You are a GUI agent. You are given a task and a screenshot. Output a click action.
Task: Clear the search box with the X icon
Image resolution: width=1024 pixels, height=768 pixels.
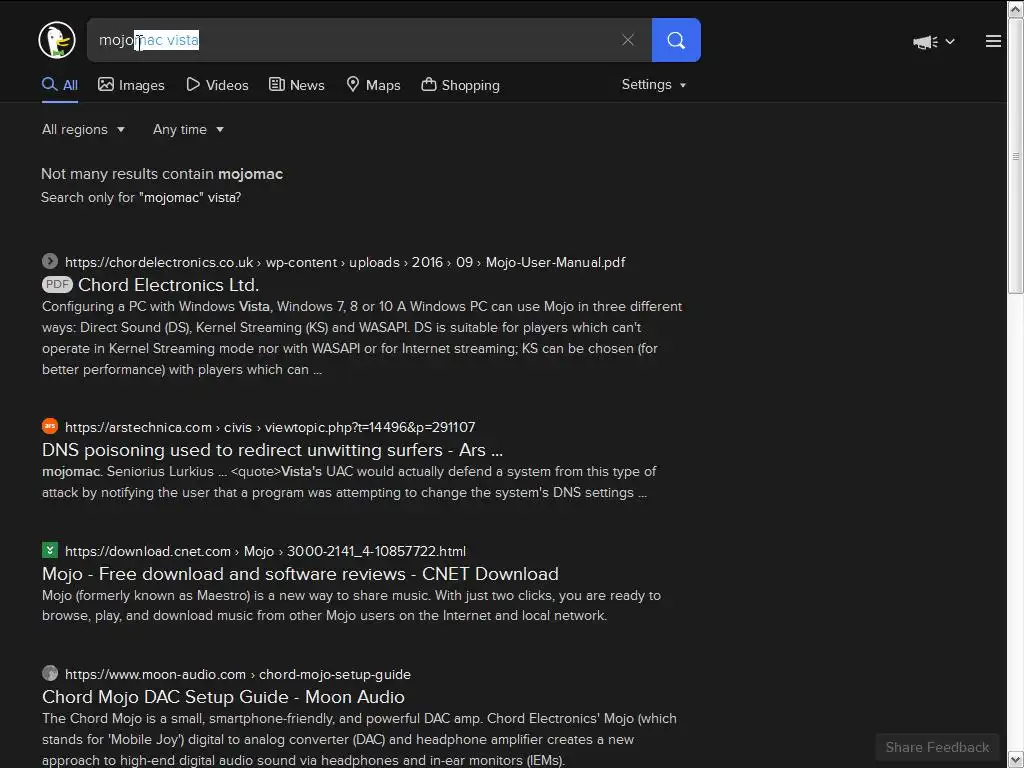click(x=628, y=40)
